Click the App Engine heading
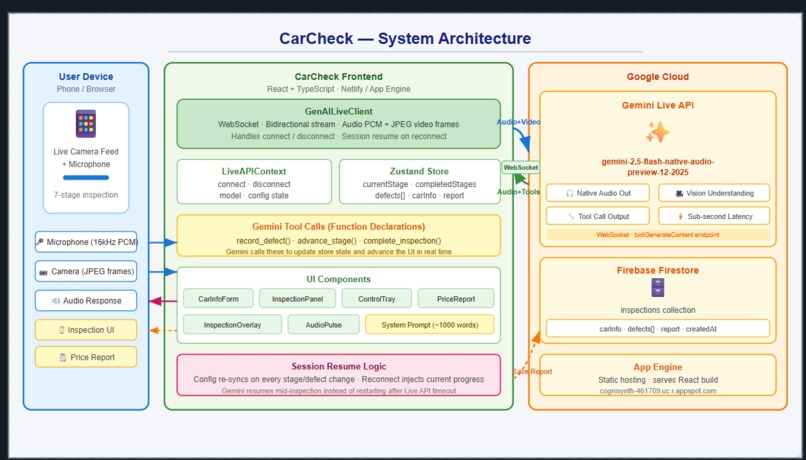Image resolution: width=806 pixels, height=460 pixels. (657, 367)
